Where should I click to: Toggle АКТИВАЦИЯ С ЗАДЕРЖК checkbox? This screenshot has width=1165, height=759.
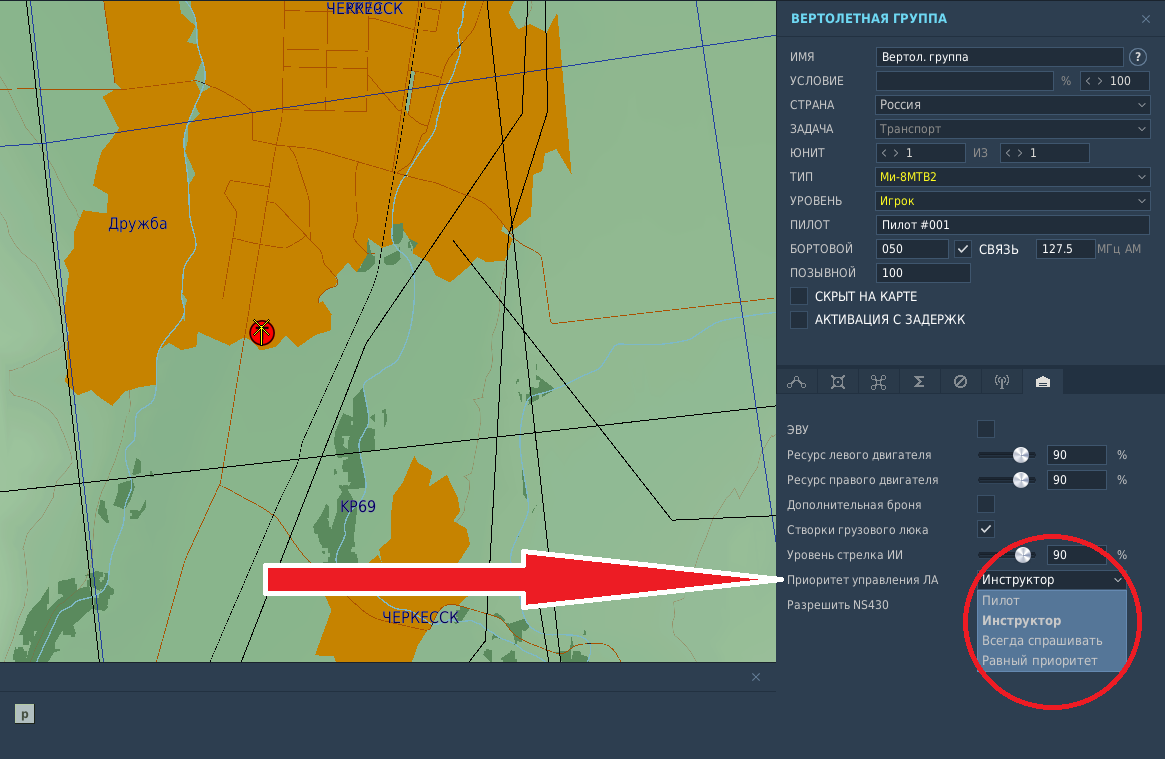point(799,319)
